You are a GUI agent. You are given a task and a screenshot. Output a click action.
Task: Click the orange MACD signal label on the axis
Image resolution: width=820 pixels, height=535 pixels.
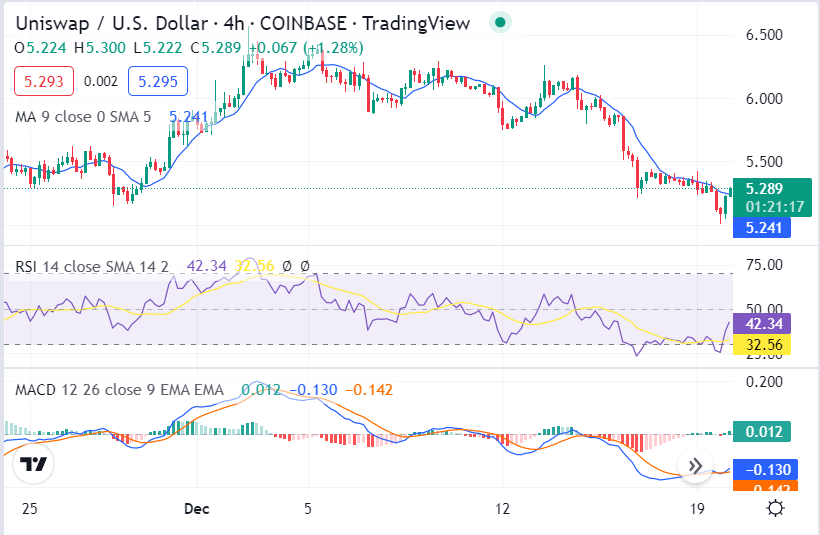coord(766,486)
